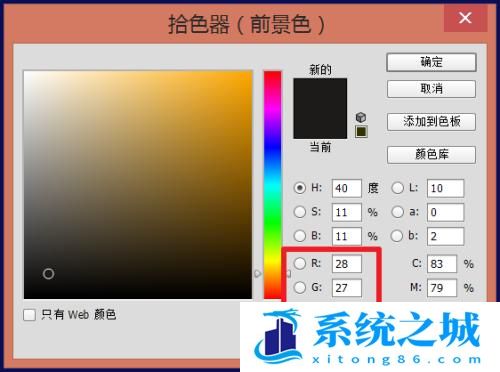Select the R red radio button
Image resolution: width=500 pixels, height=372 pixels.
(300, 264)
